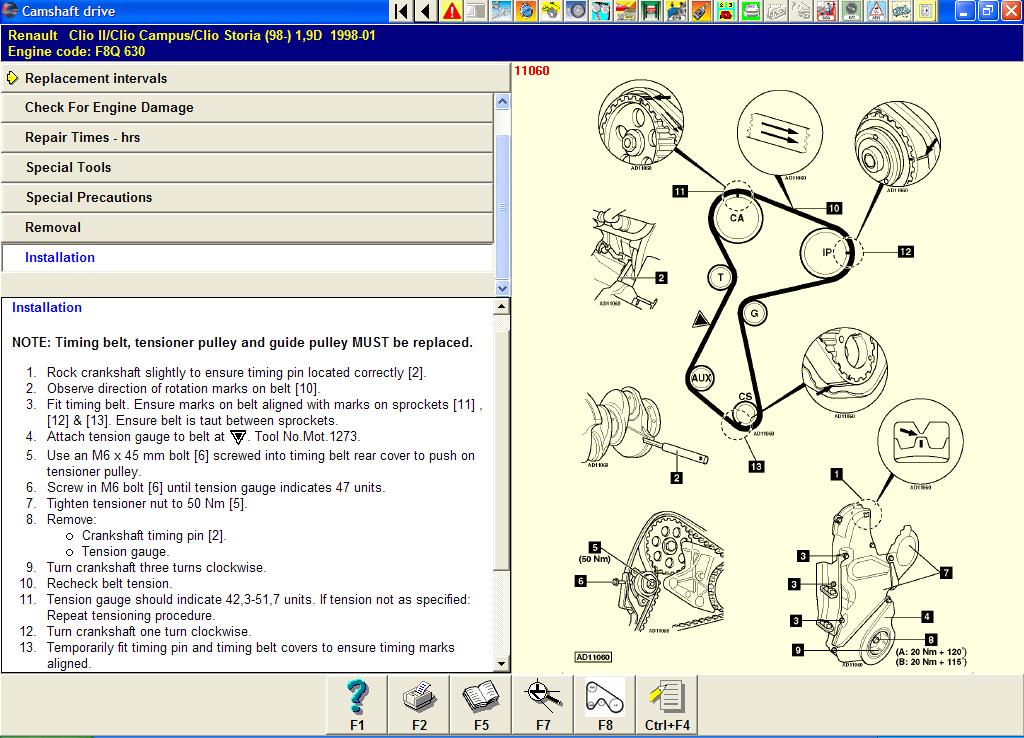Open the F5 open book button

pos(481,704)
